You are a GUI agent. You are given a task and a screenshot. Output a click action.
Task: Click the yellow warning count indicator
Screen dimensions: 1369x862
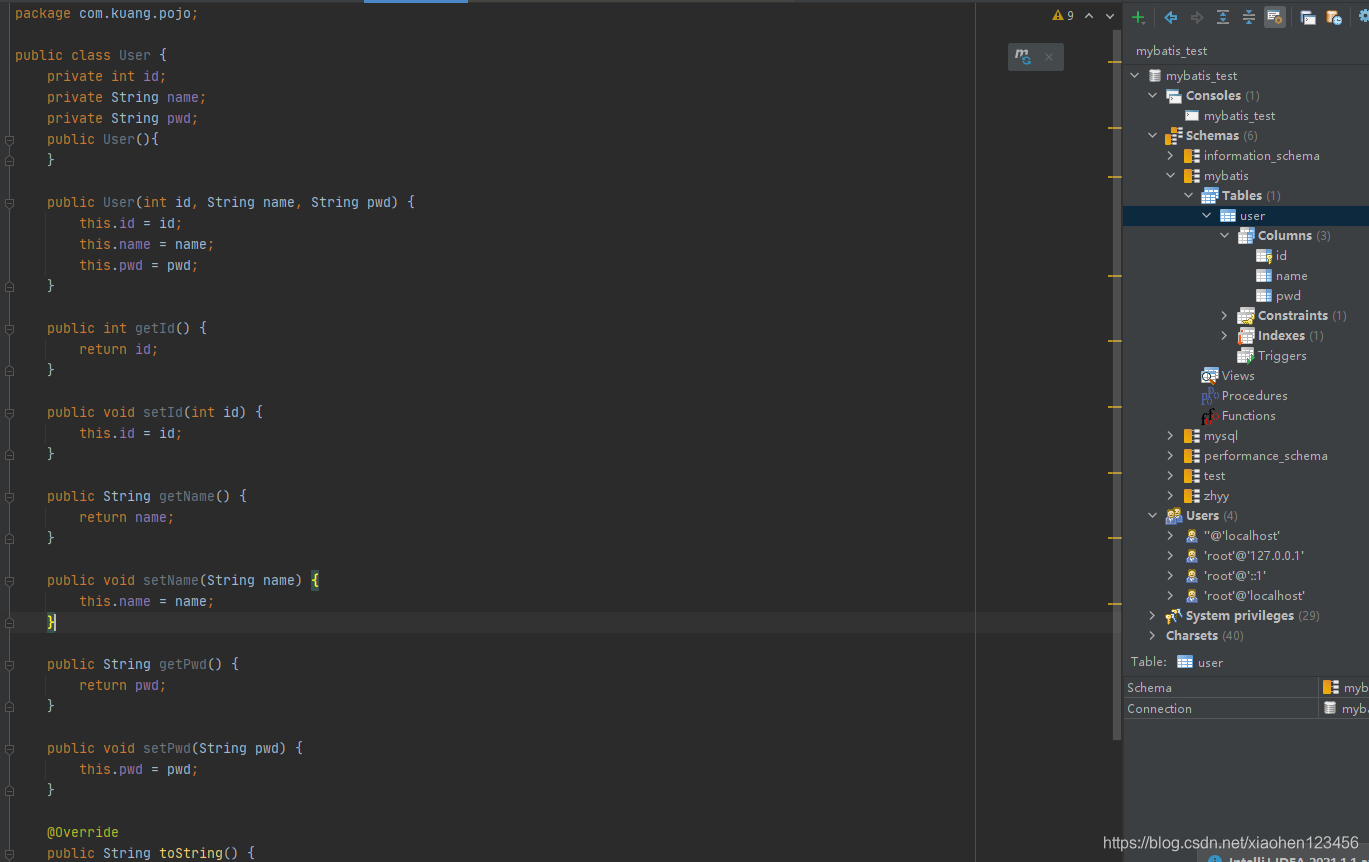pyautogui.click(x=1063, y=16)
